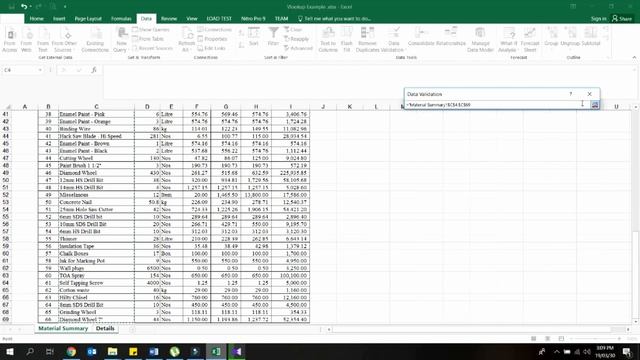Viewport: 640px width, 360px height.
Task: Open the Insert ribbon tab
Action: 59,19
